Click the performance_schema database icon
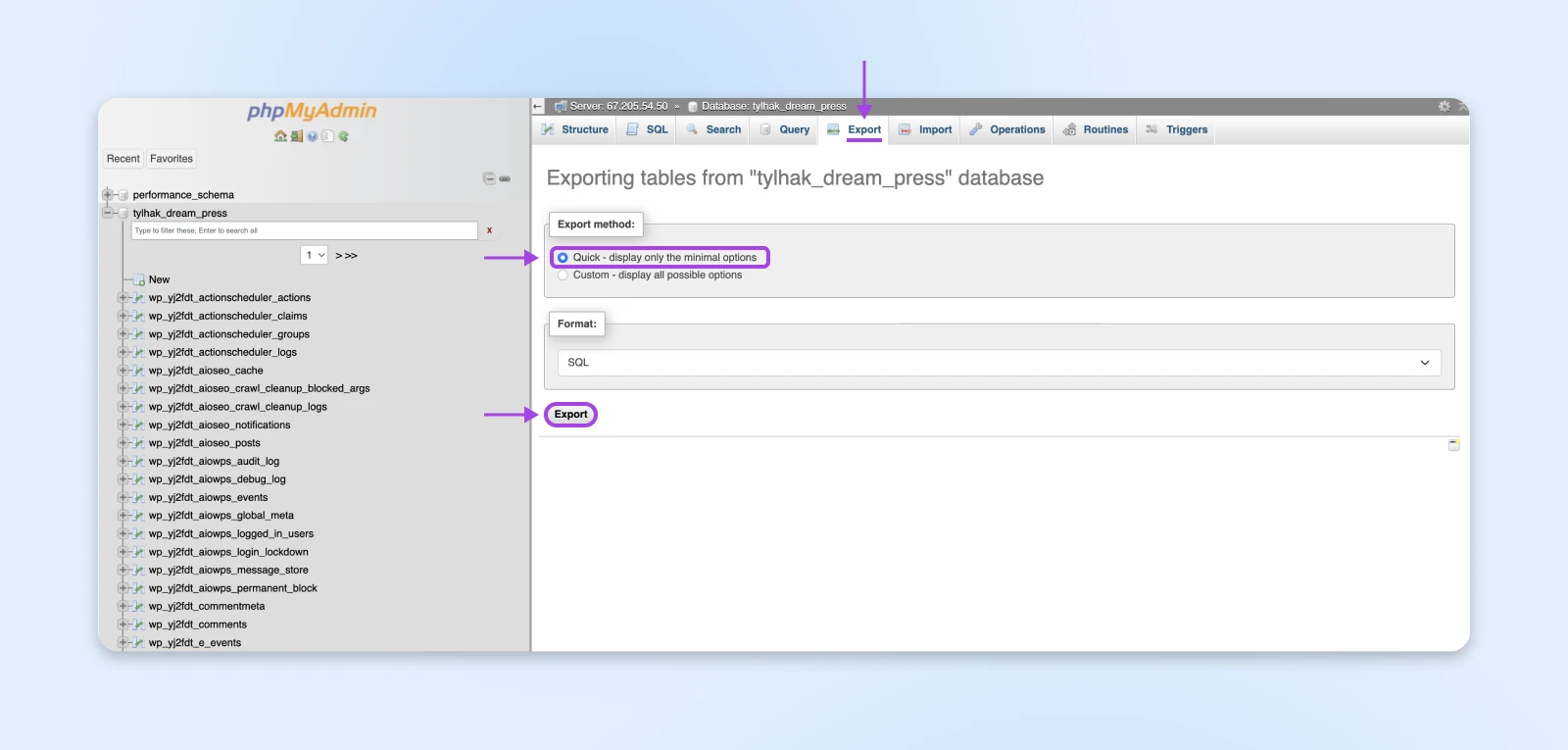This screenshot has width=1568, height=750. [x=122, y=195]
